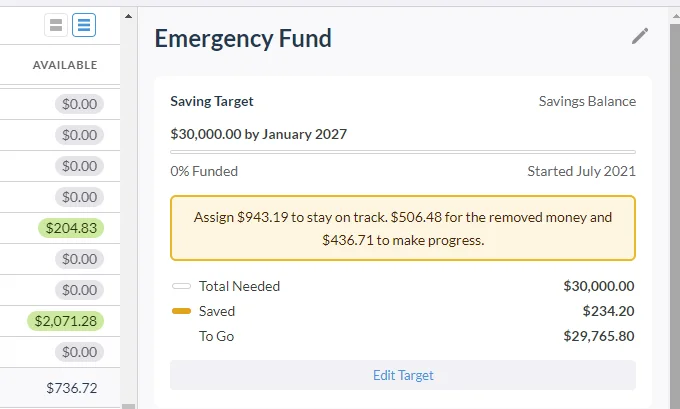Click the pencil edit icon beside Emergency Fund
The image size is (680, 409).
[x=640, y=36]
